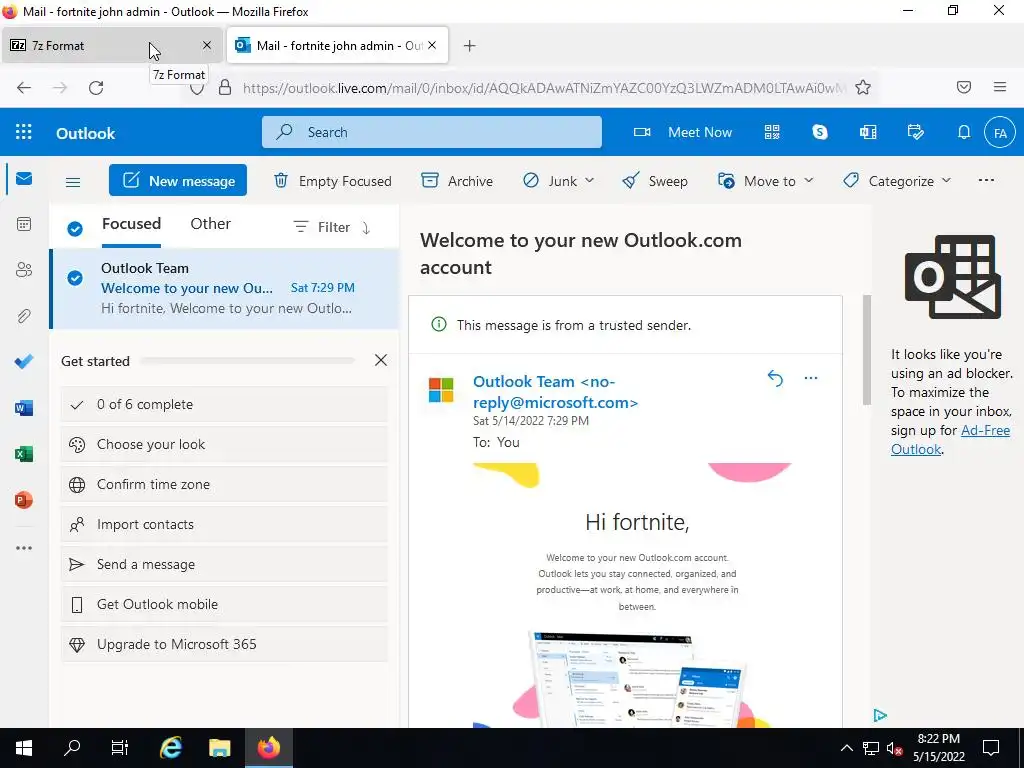1024x768 pixels.
Task: Select Import contacts step
Action: click(x=224, y=524)
